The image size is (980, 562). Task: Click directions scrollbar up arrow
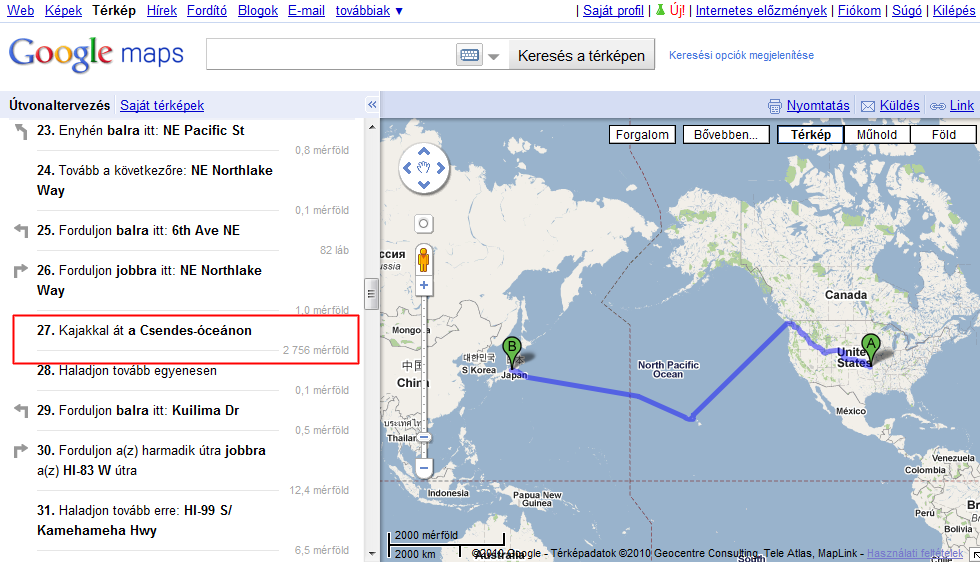pyautogui.click(x=372, y=127)
